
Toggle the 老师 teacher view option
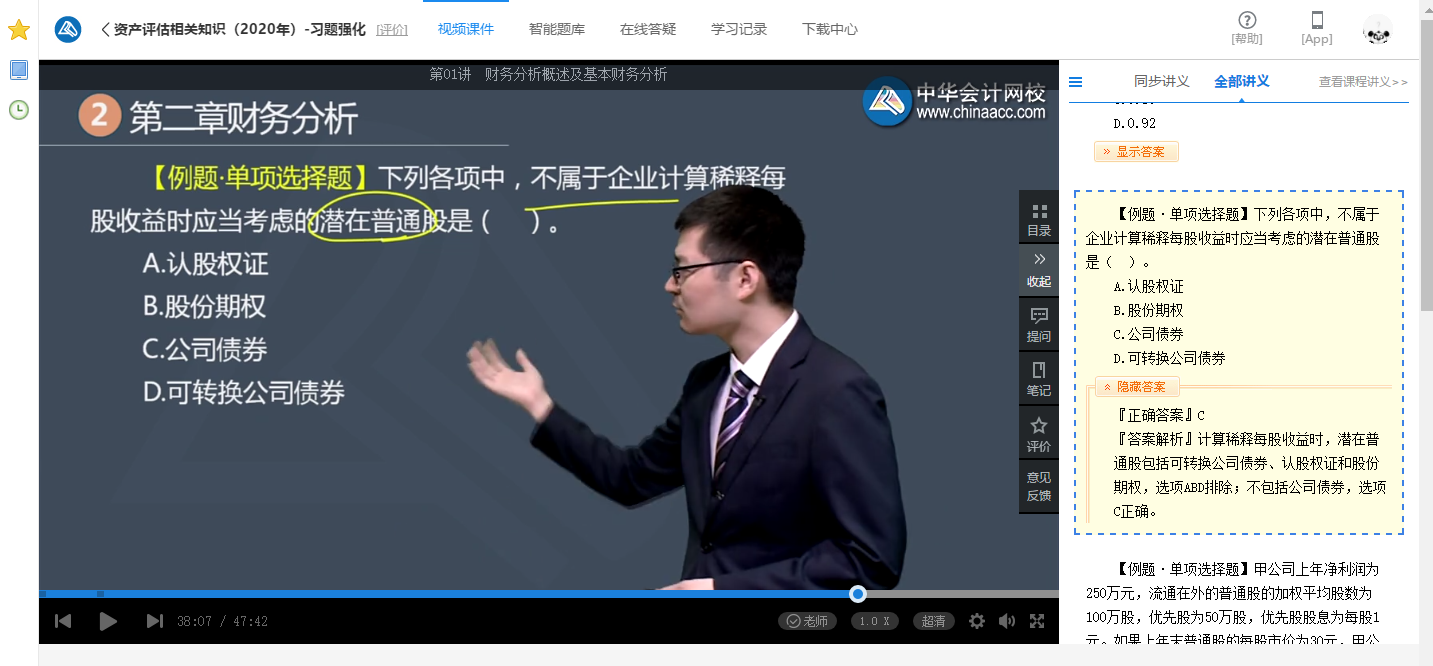pos(807,621)
